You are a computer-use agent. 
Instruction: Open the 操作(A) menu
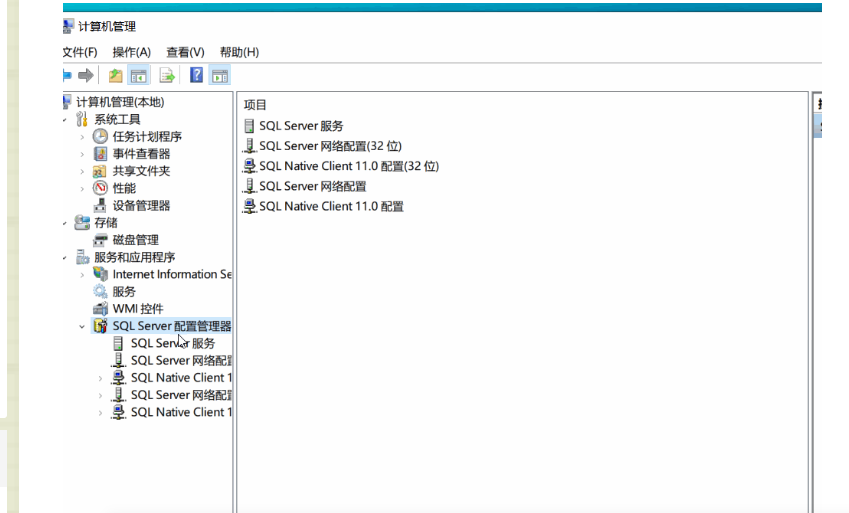132,53
